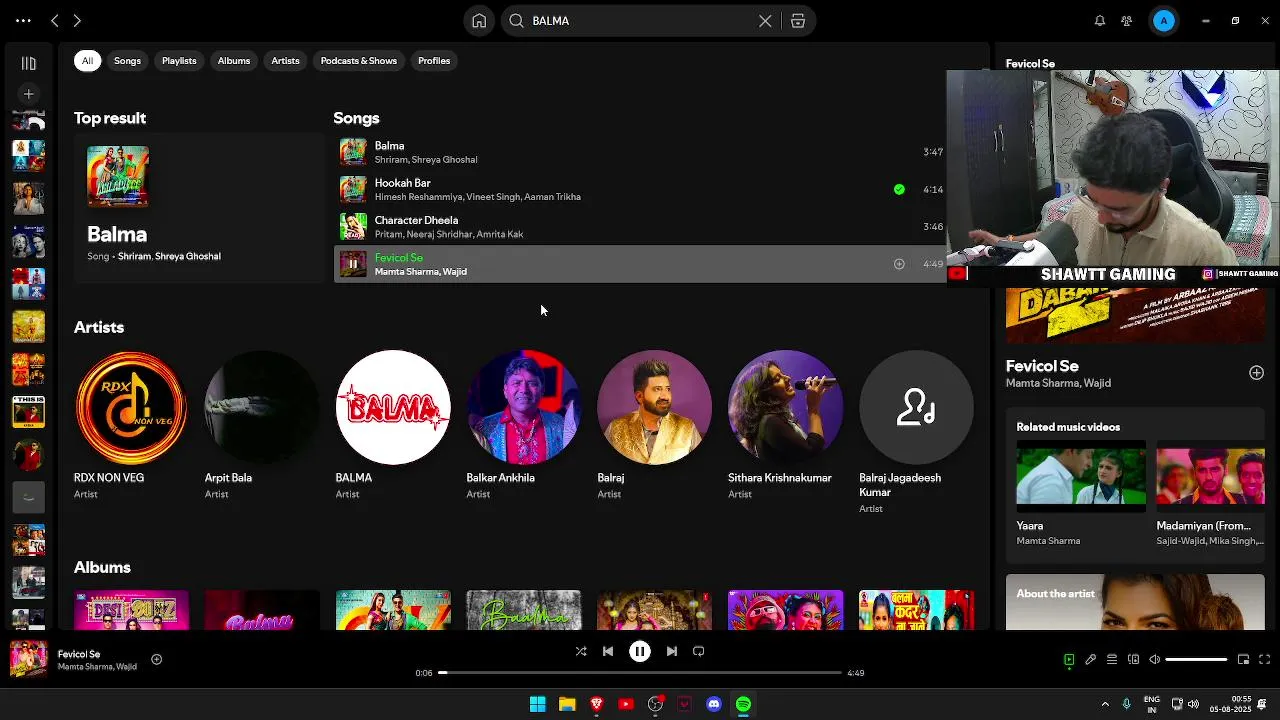Open Mamta Sharma, Wajid link in now playing bar

coord(97,666)
